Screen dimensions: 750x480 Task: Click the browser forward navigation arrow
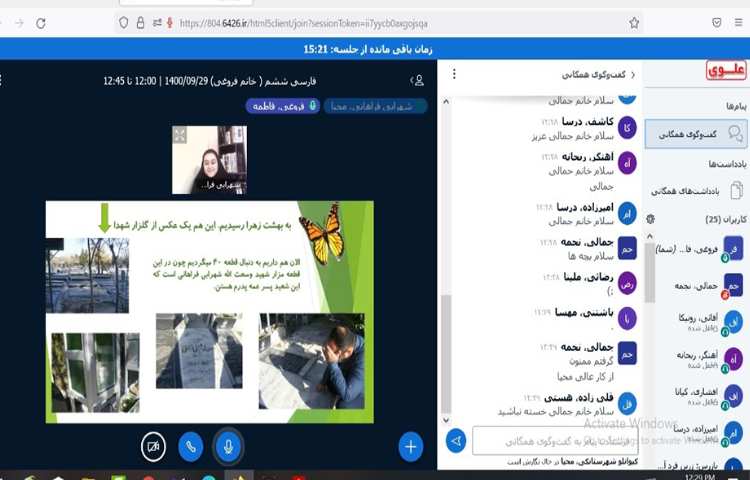[x=19, y=23]
